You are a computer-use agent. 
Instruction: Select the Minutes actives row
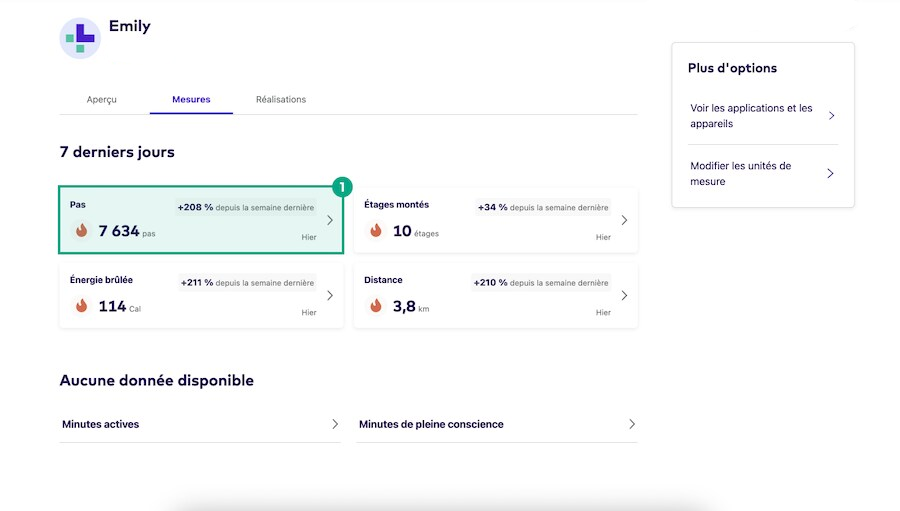[200, 424]
